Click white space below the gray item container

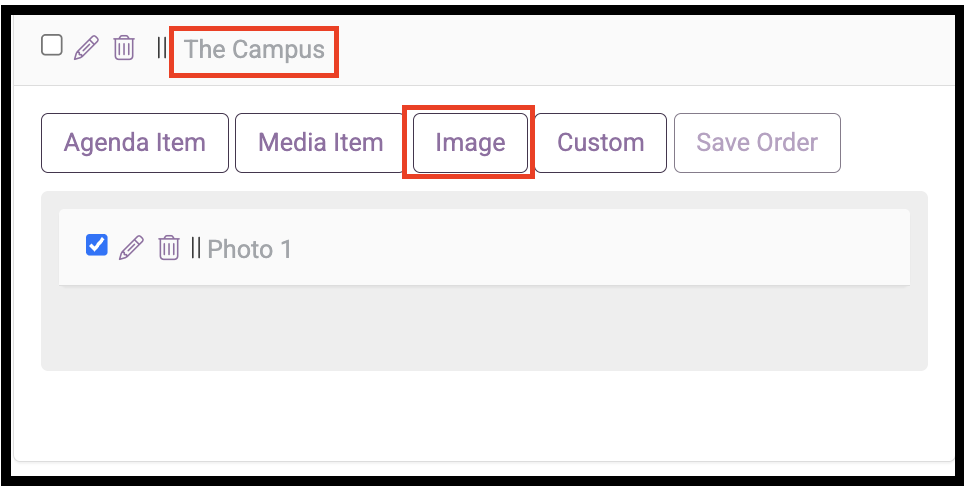[484, 415]
